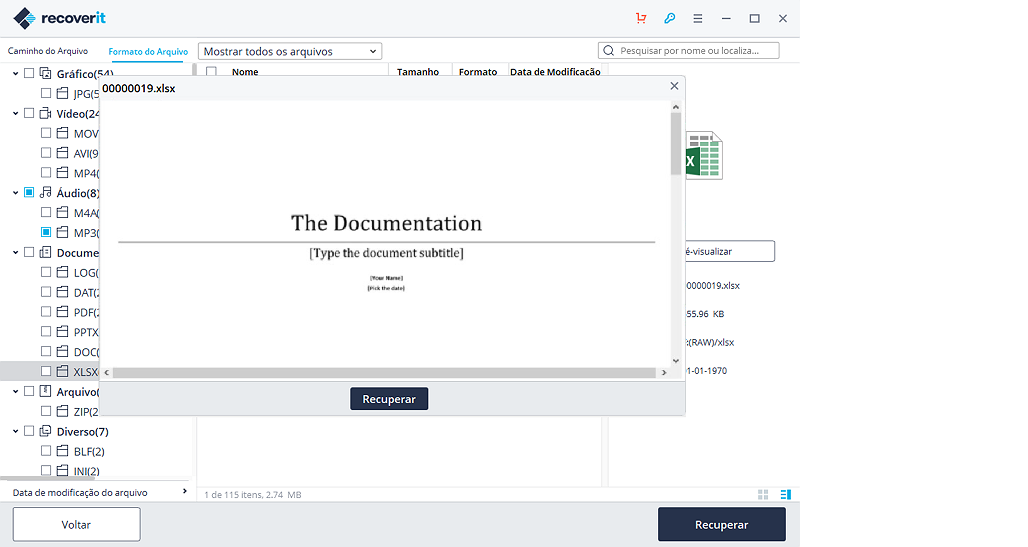Click the JPG folder icon
This screenshot has width=1028, height=547.
pyautogui.click(x=62, y=93)
